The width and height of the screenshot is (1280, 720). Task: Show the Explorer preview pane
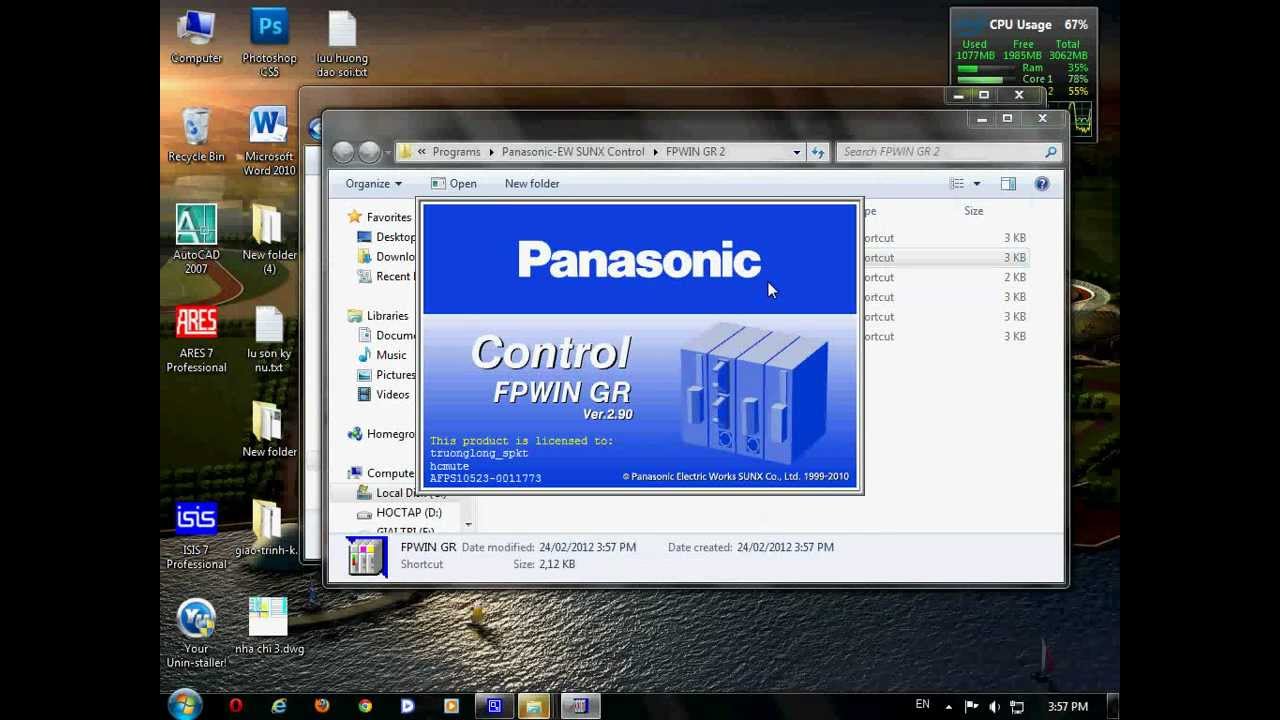tap(1008, 184)
